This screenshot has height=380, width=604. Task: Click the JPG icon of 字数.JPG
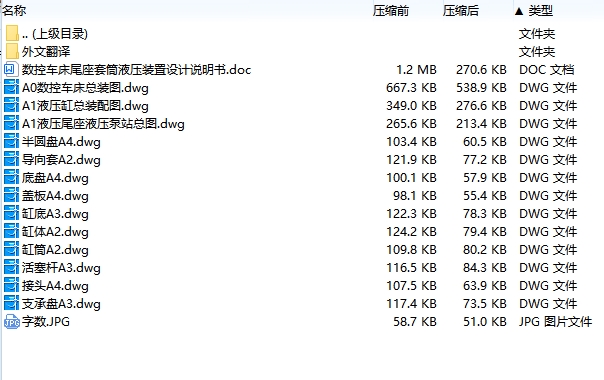[12, 322]
